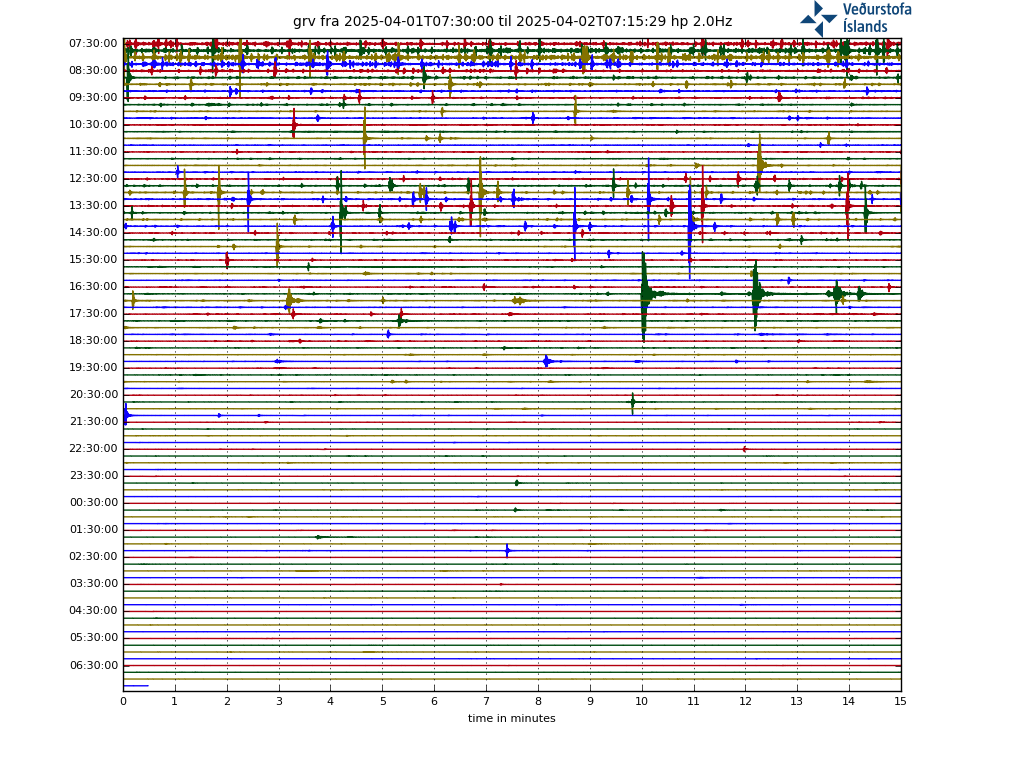Click the 05:30:00 time label
This screenshot has width=1024, height=768.
[93, 637]
